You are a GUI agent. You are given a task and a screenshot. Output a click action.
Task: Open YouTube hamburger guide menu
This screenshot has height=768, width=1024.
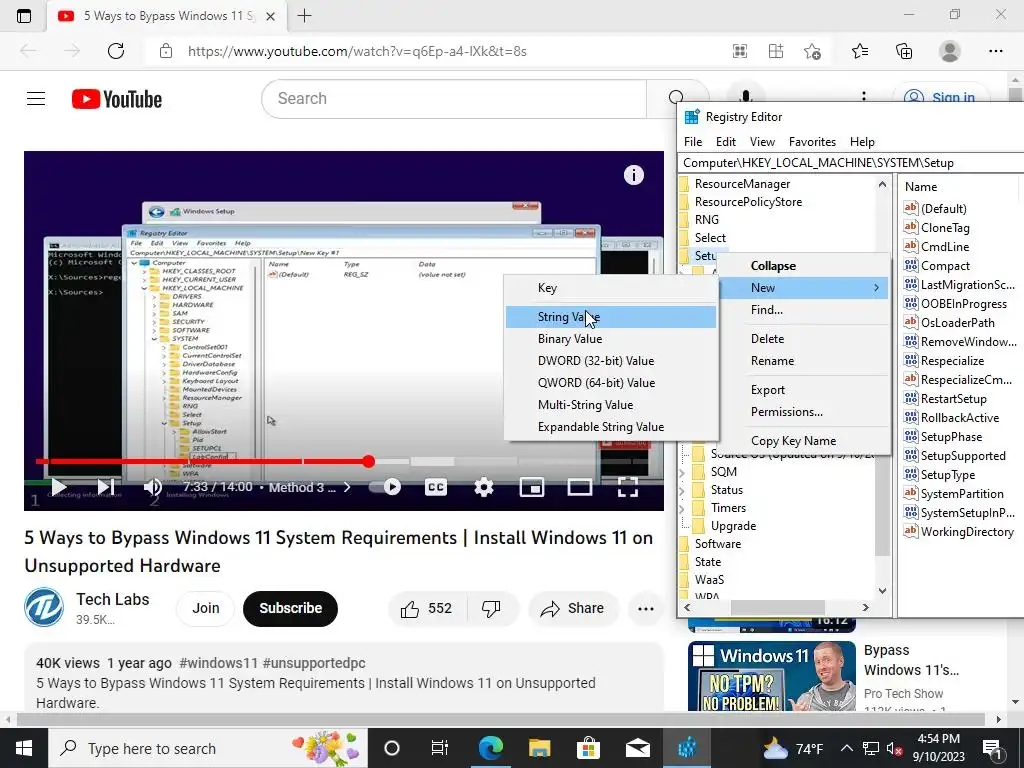pos(36,99)
